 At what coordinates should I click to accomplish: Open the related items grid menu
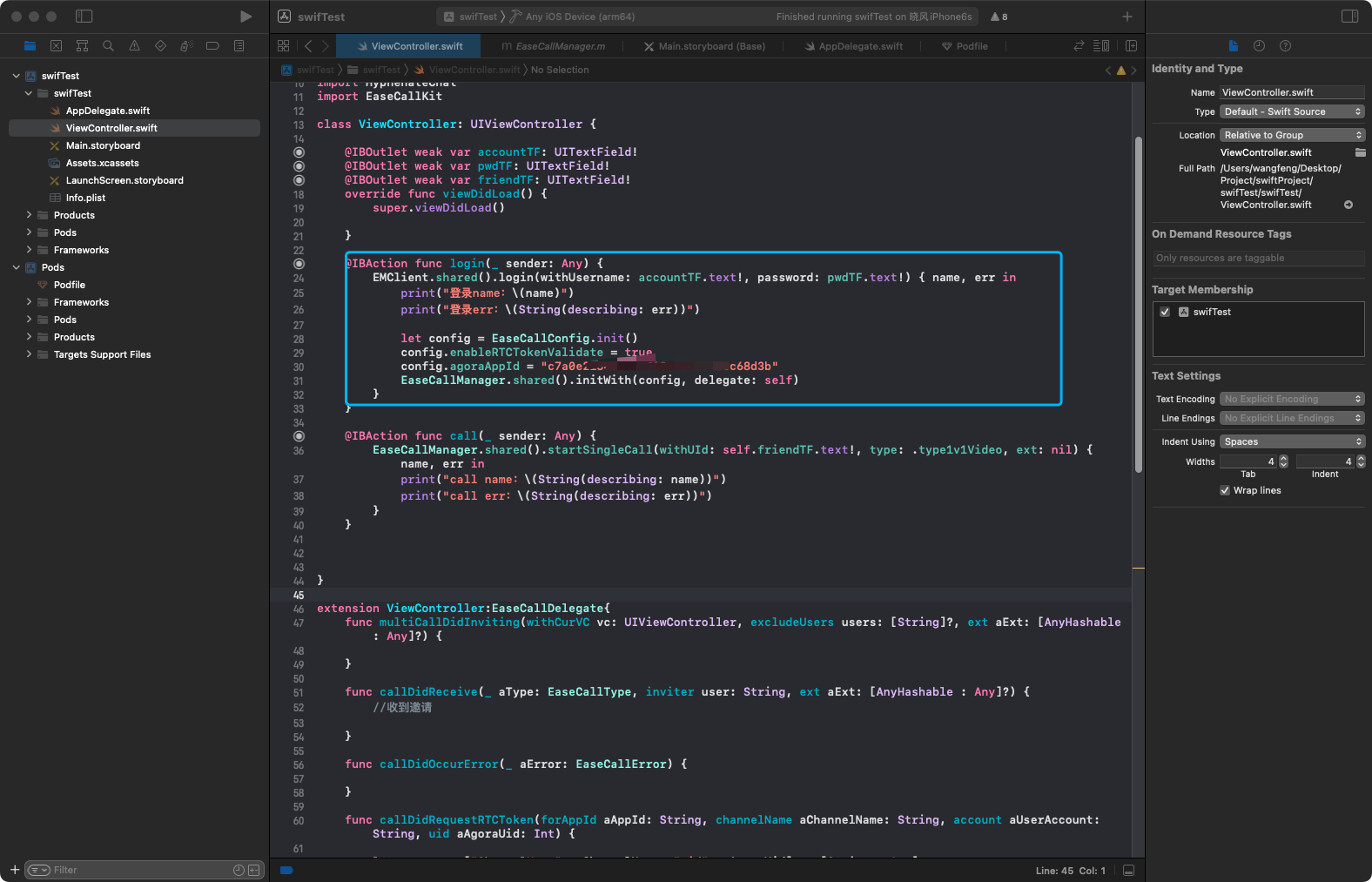283,45
